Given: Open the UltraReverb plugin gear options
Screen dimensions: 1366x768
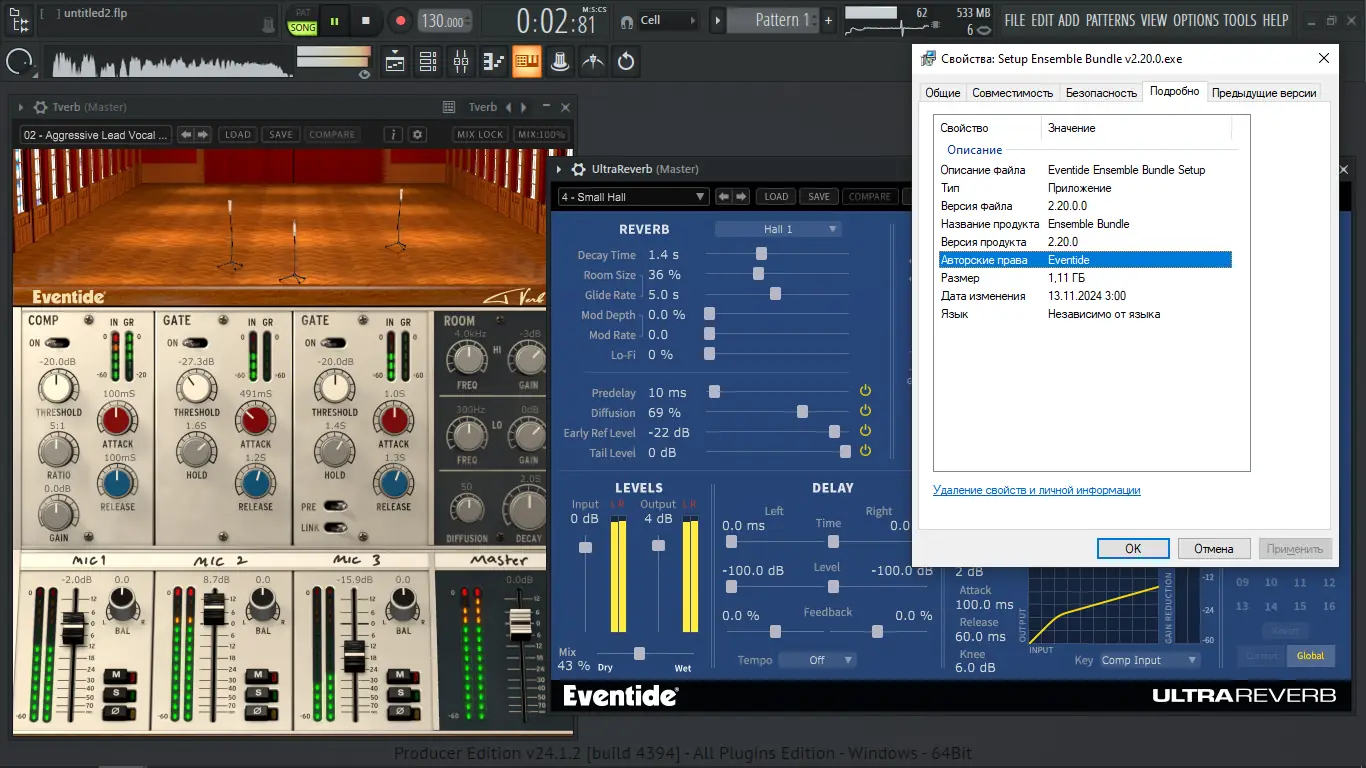Looking at the screenshot, I should (x=578, y=169).
